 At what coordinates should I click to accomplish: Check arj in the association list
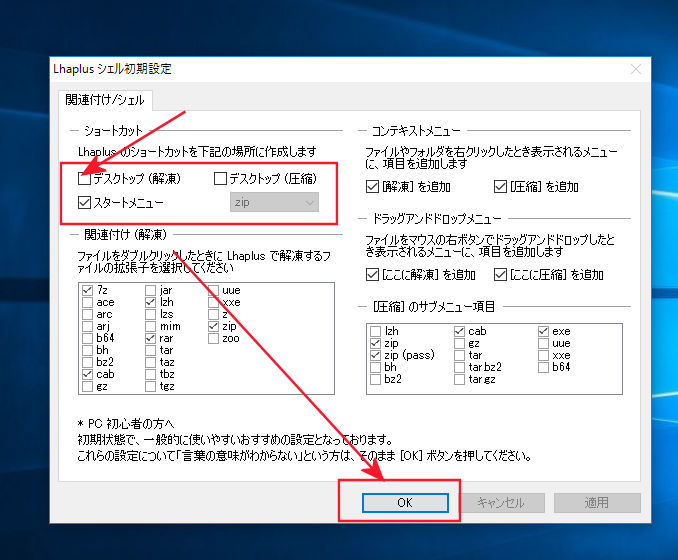87,326
